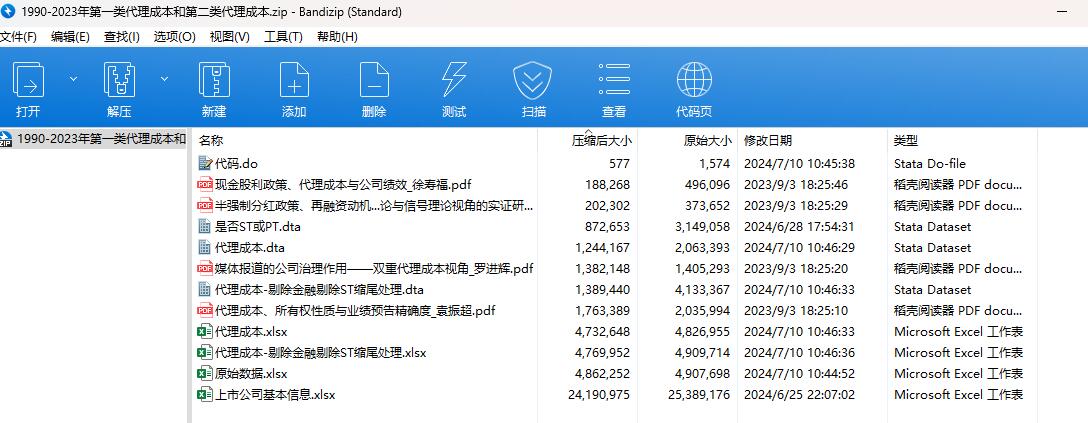Open the 查找(I) menu
Image resolution: width=1088 pixels, height=423 pixels.
tap(121, 37)
